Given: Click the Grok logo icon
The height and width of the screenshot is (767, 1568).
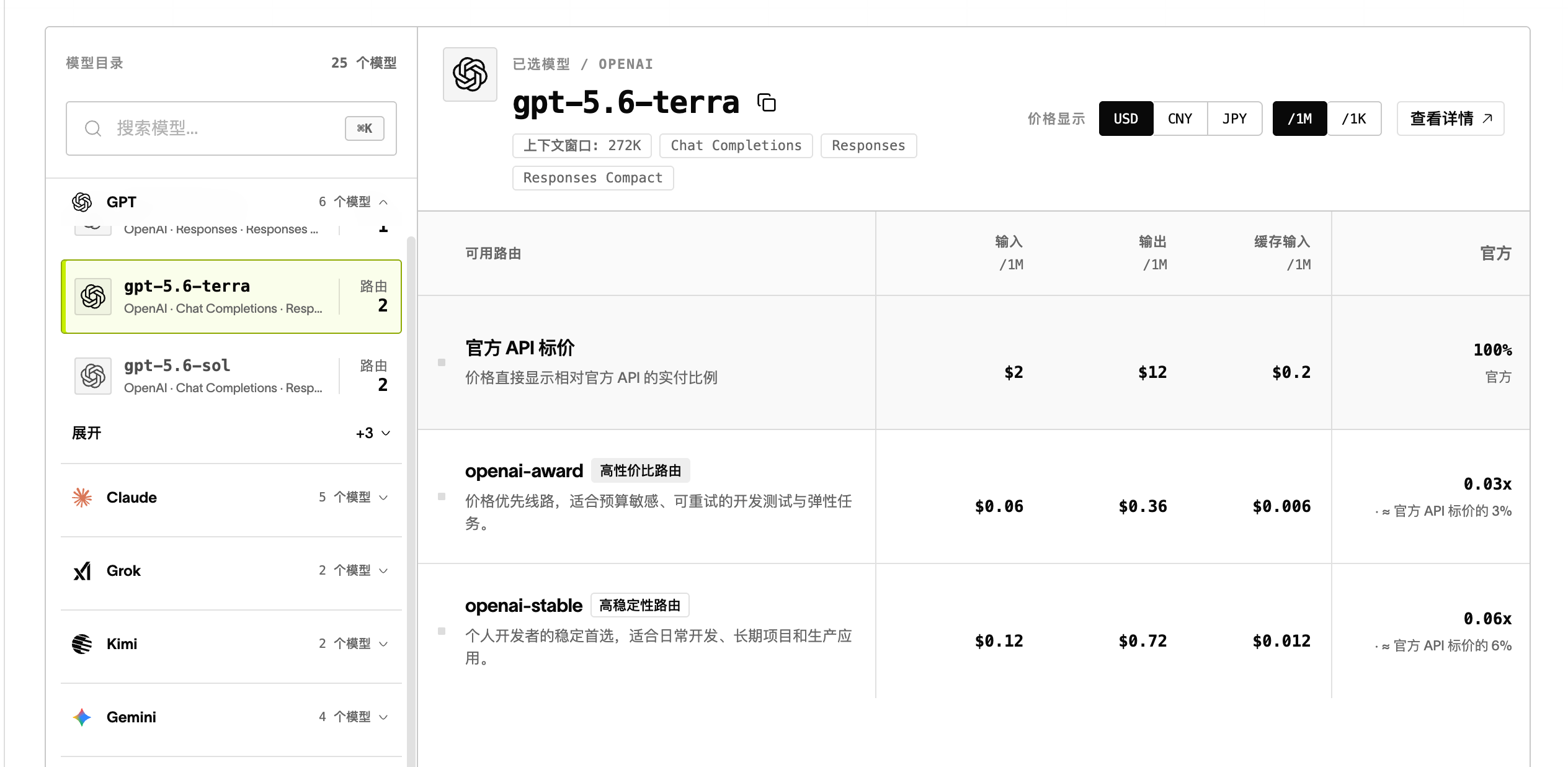Looking at the screenshot, I should point(82,571).
